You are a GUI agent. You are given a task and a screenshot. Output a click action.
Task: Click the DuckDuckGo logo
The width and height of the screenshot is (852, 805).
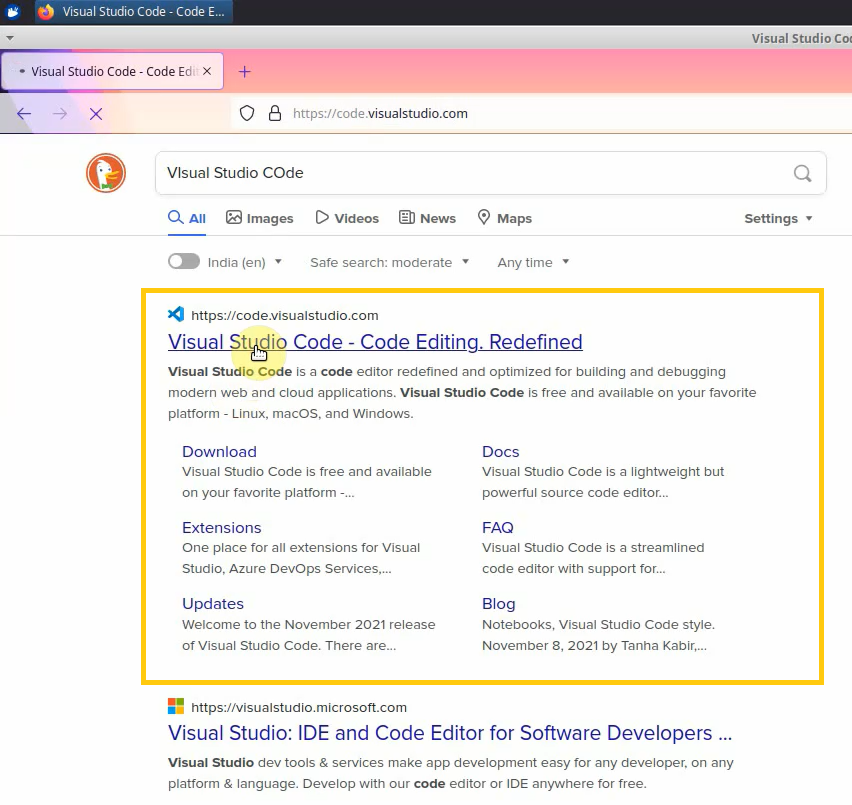105,172
